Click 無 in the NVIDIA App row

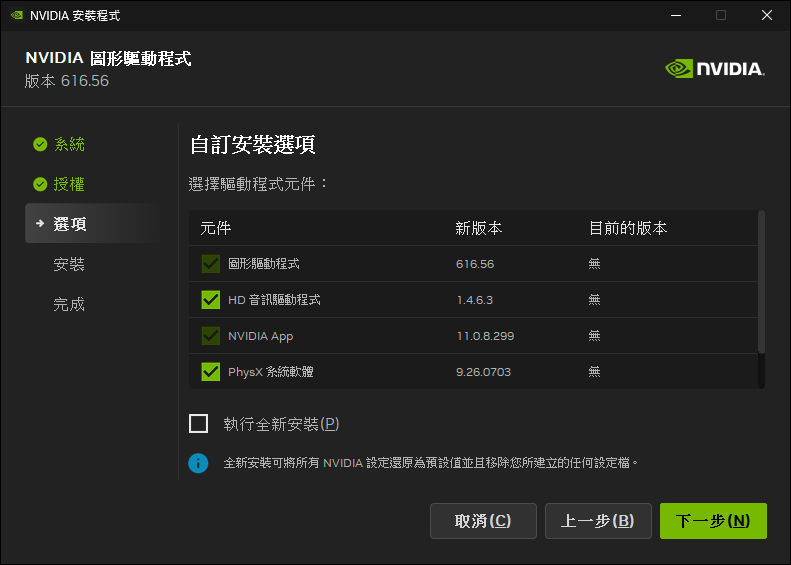pyautogui.click(x=594, y=335)
